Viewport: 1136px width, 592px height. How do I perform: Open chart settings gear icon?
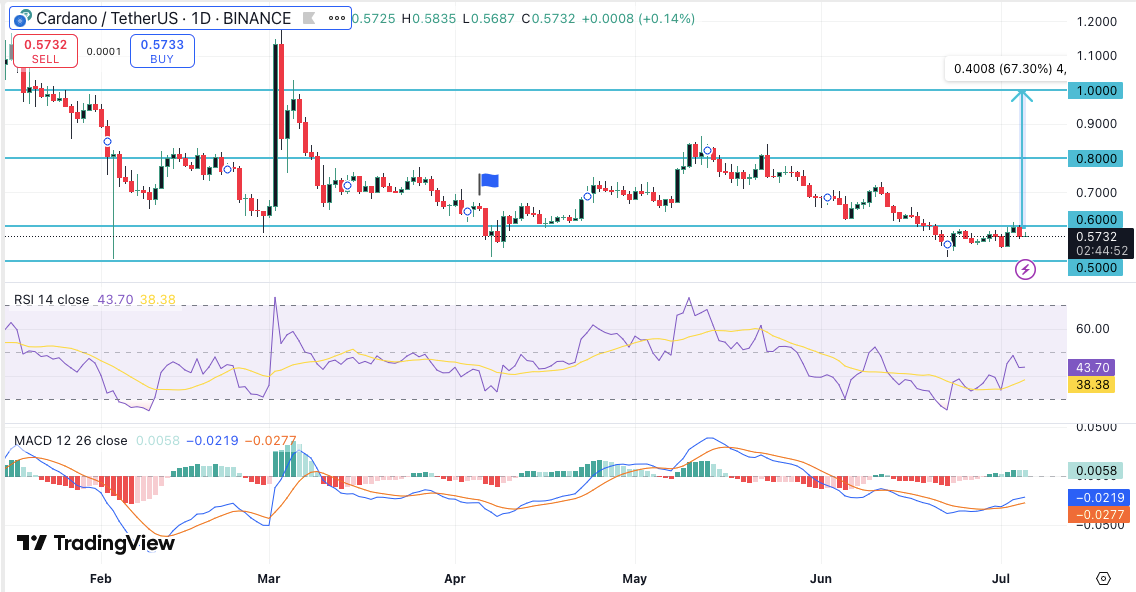1103,578
